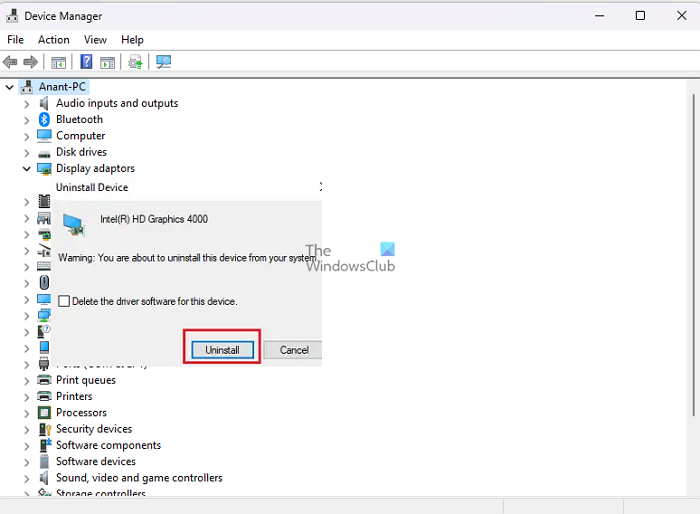Click the printer icon beside Printers
The height and width of the screenshot is (514, 700).
coord(44,396)
